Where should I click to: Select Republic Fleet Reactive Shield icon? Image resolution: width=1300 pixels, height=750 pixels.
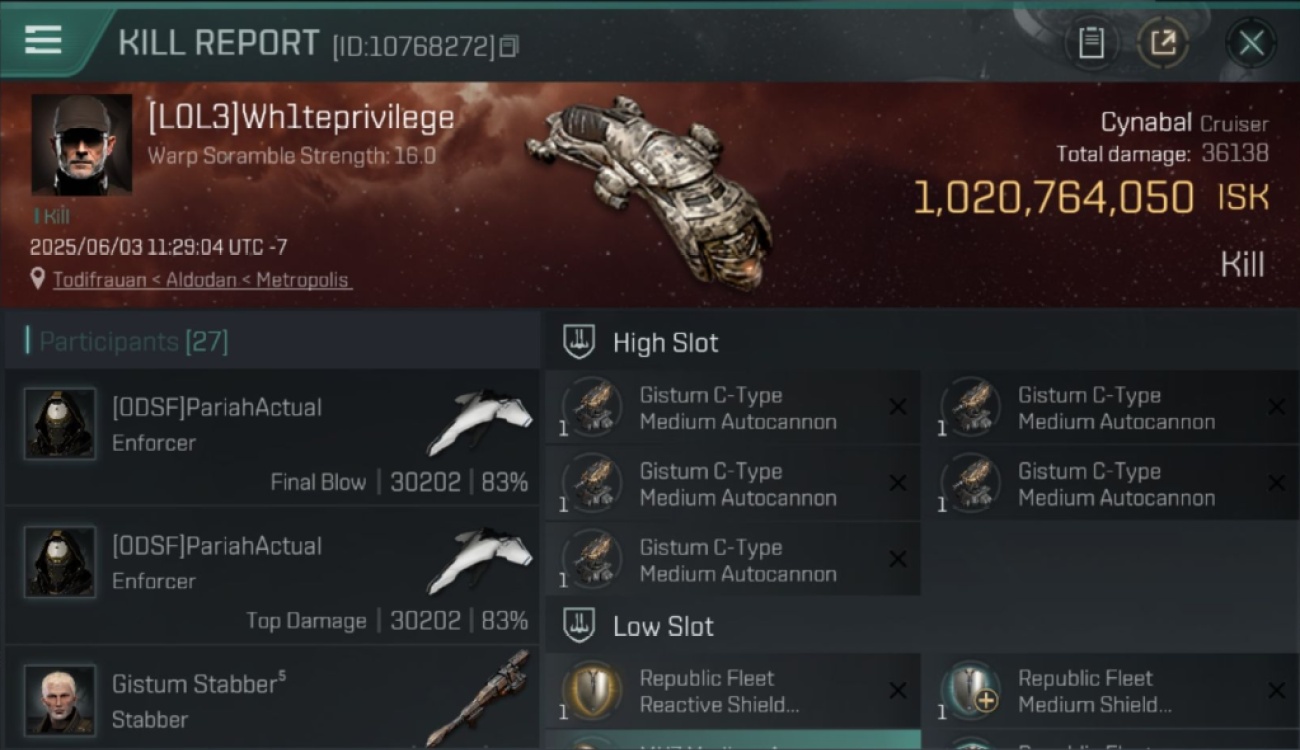592,691
